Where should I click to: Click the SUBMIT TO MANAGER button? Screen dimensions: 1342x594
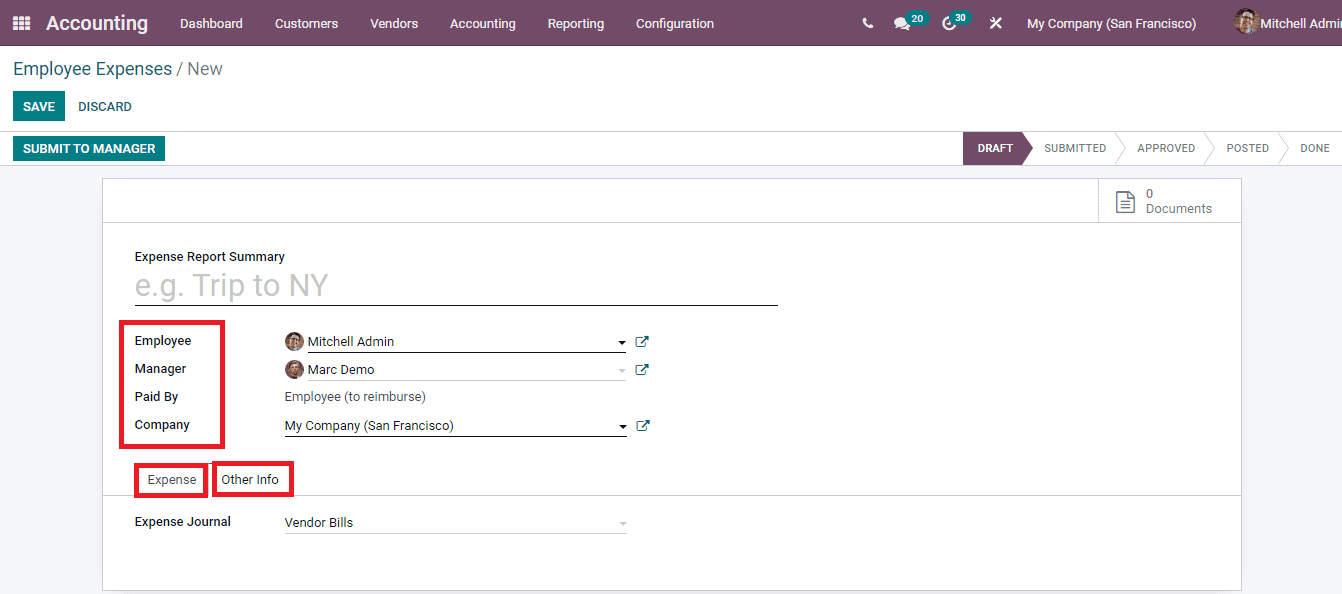coord(88,147)
